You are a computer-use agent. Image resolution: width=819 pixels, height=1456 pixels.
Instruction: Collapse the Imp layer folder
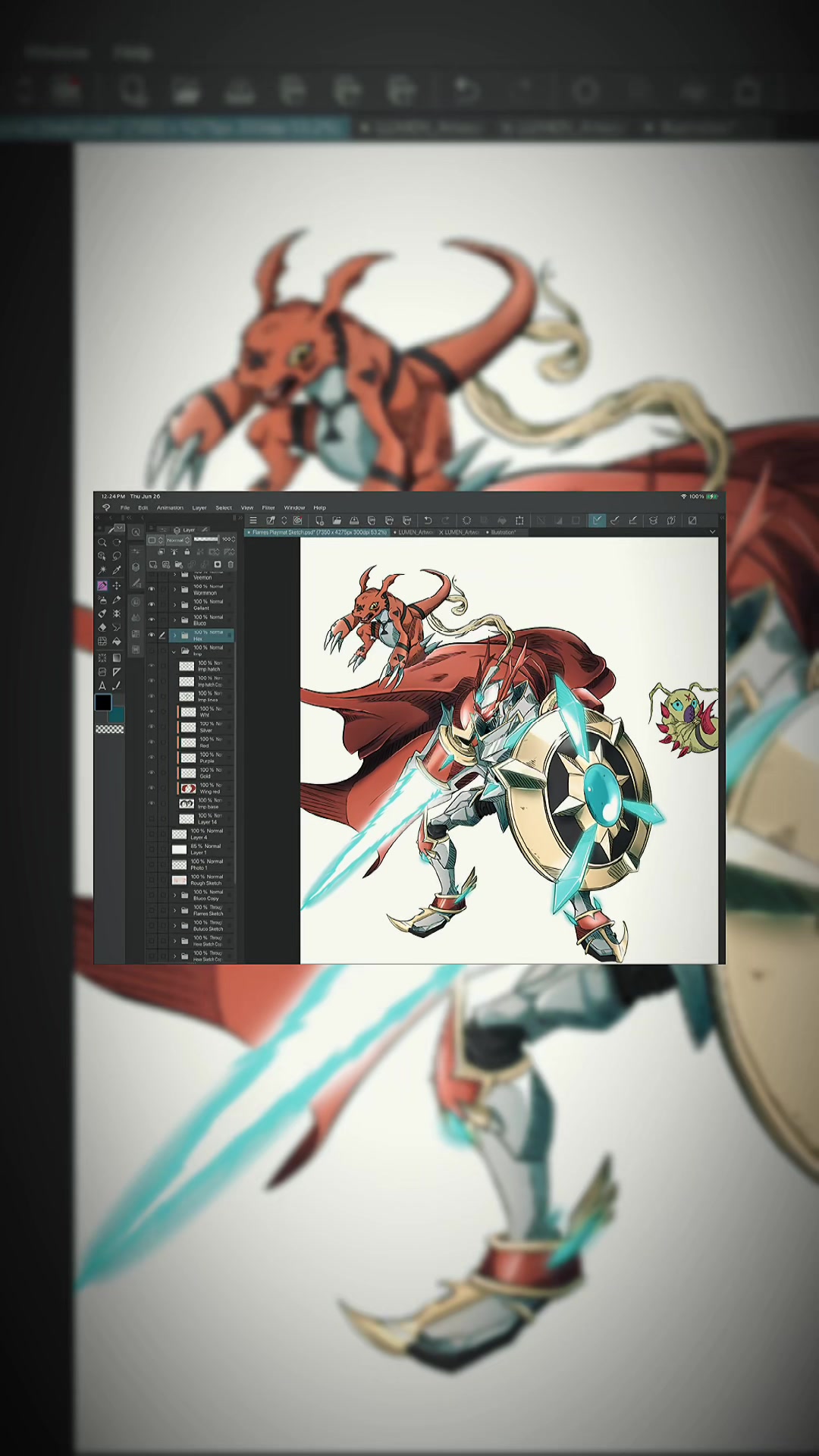click(174, 651)
